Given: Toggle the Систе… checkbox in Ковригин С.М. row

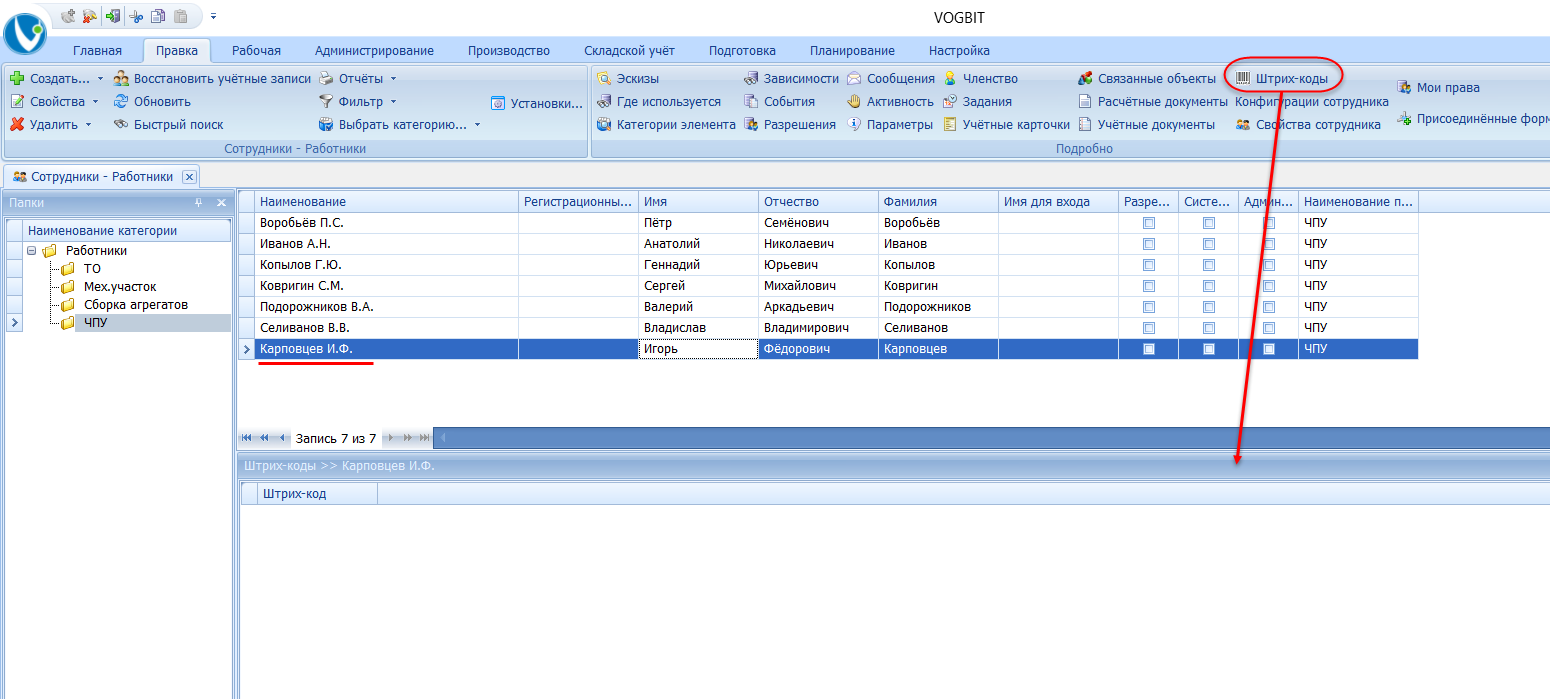Looking at the screenshot, I should pyautogui.click(x=1209, y=286).
